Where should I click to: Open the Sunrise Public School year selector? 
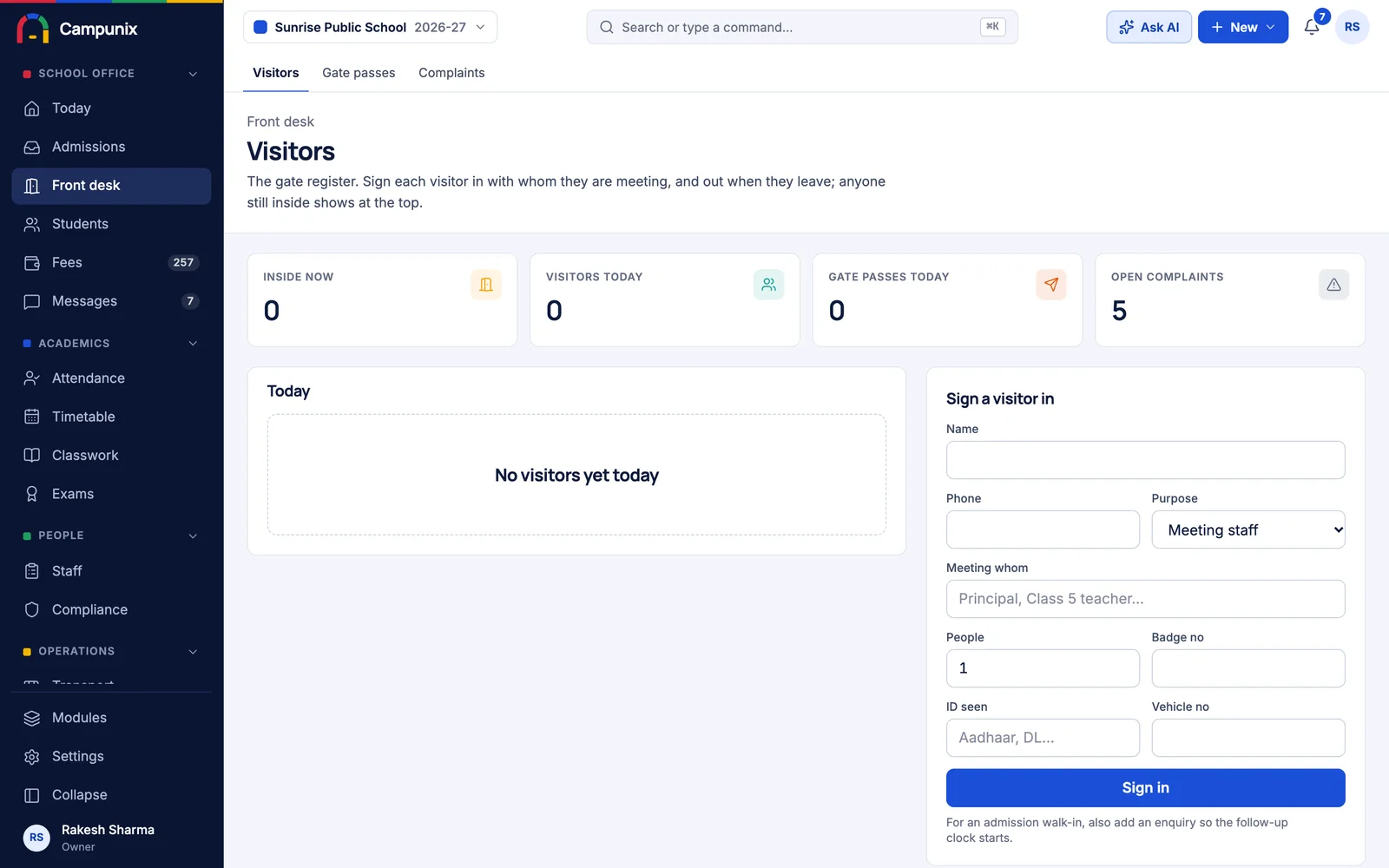click(x=370, y=27)
